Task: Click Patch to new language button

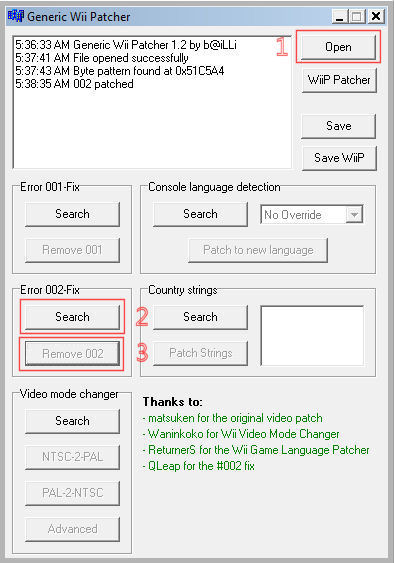Action: (x=258, y=250)
